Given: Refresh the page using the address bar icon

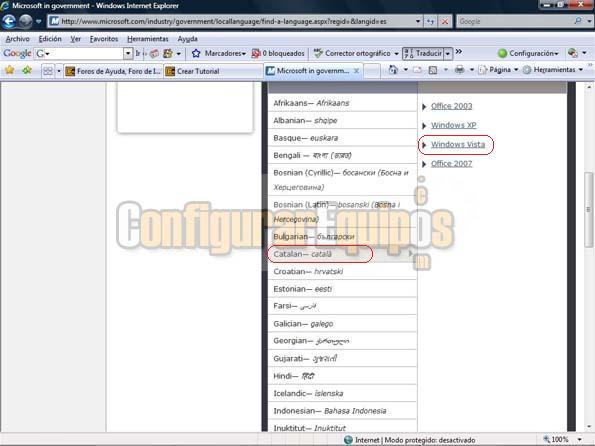Looking at the screenshot, I should [430, 22].
